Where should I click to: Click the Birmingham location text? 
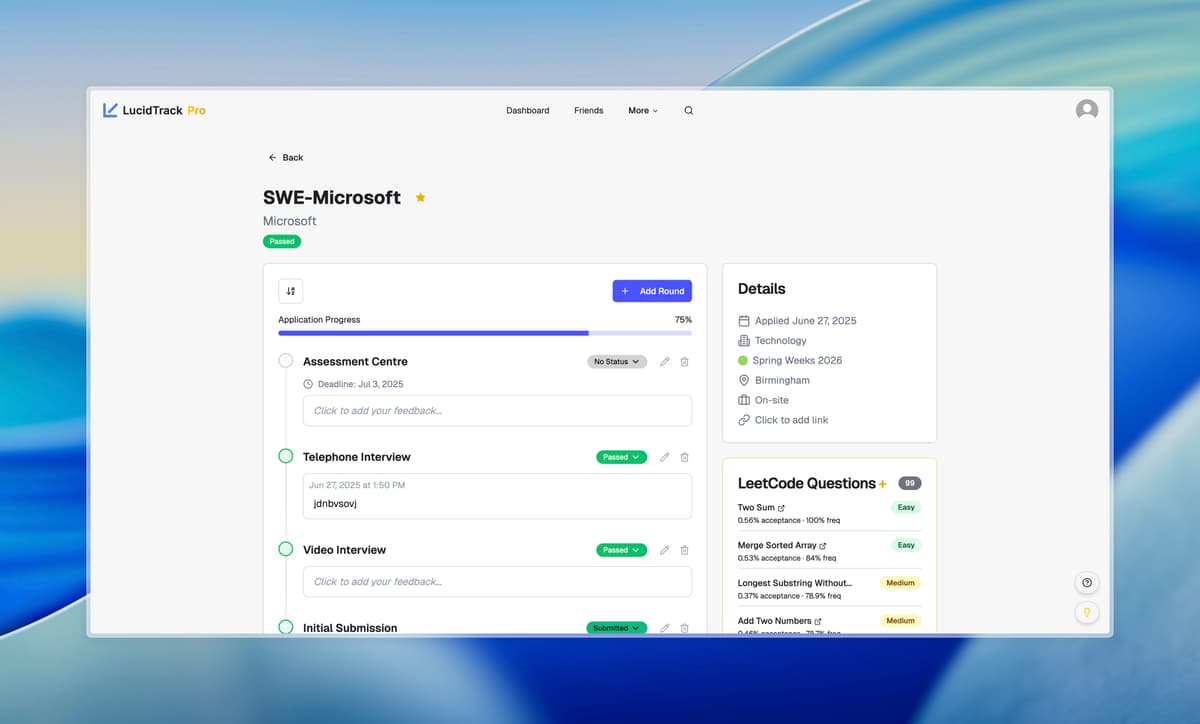pos(782,381)
